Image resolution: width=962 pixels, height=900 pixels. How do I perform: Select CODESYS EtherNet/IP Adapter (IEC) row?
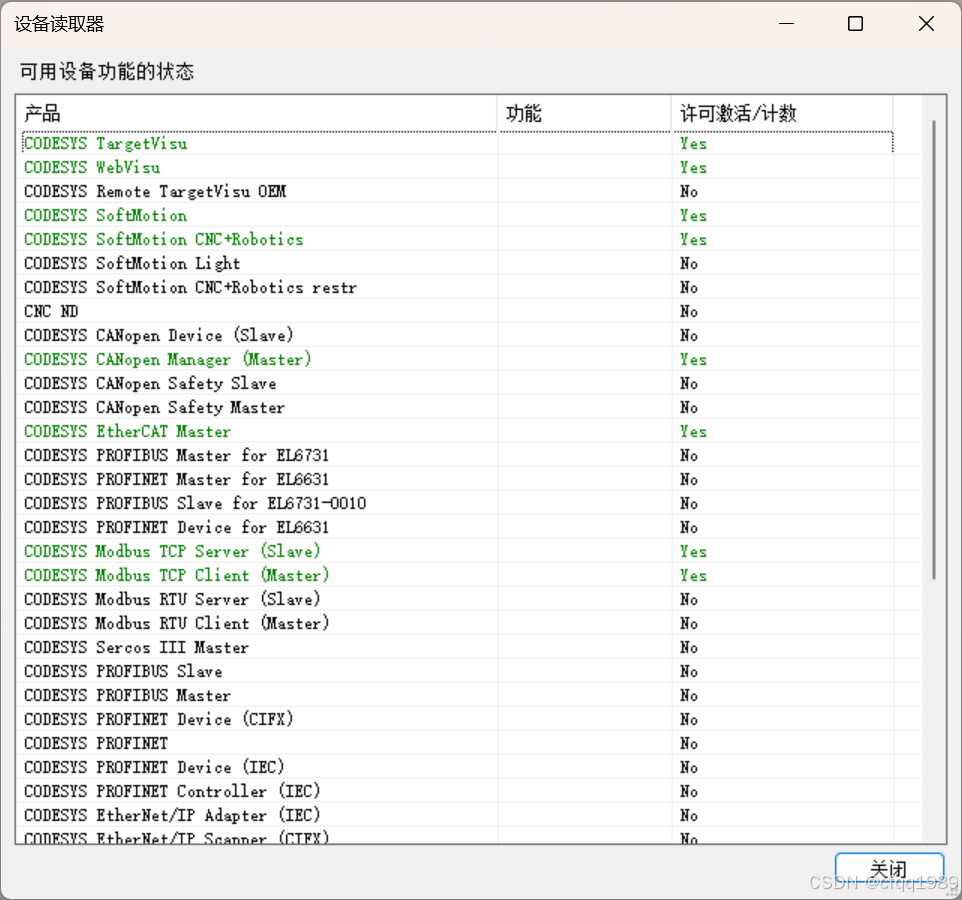pos(458,815)
